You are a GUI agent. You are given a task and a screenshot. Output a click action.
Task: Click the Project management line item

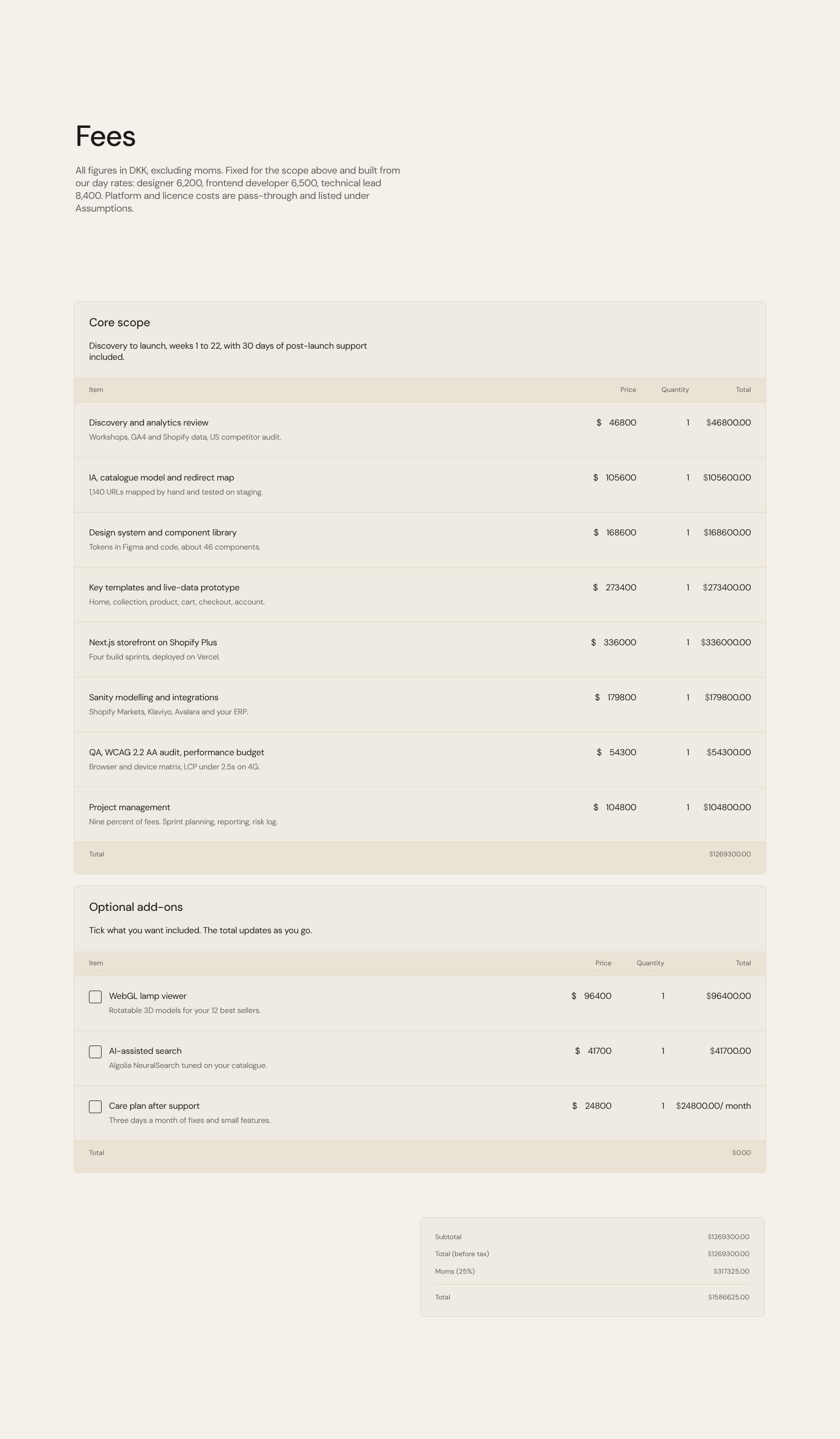[x=420, y=814]
